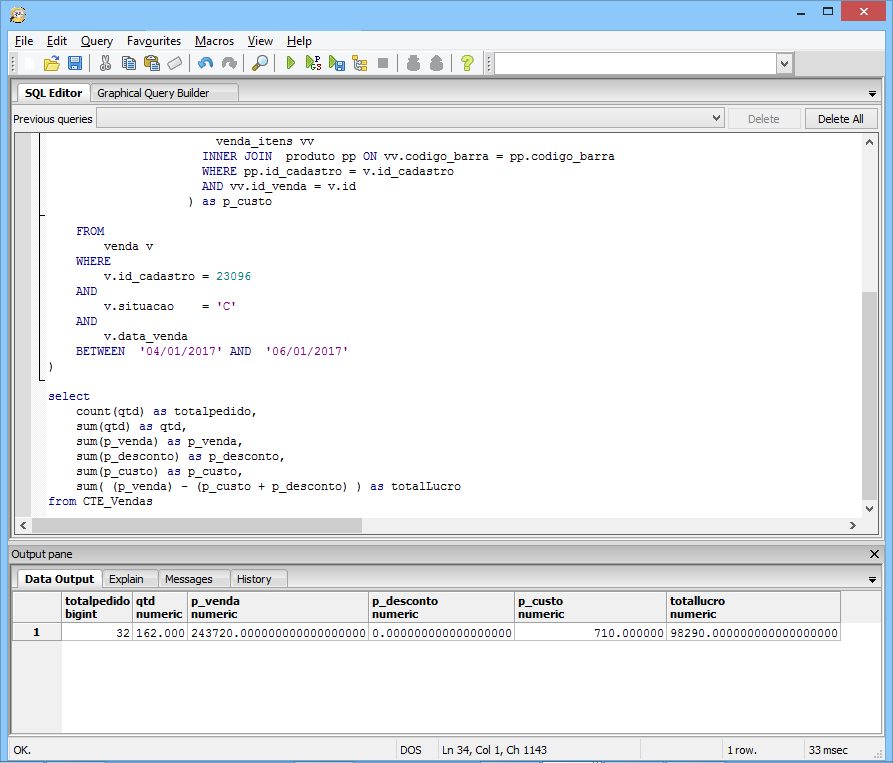Image resolution: width=893 pixels, height=763 pixels.
Task: Open the Query menu
Action: click(97, 41)
